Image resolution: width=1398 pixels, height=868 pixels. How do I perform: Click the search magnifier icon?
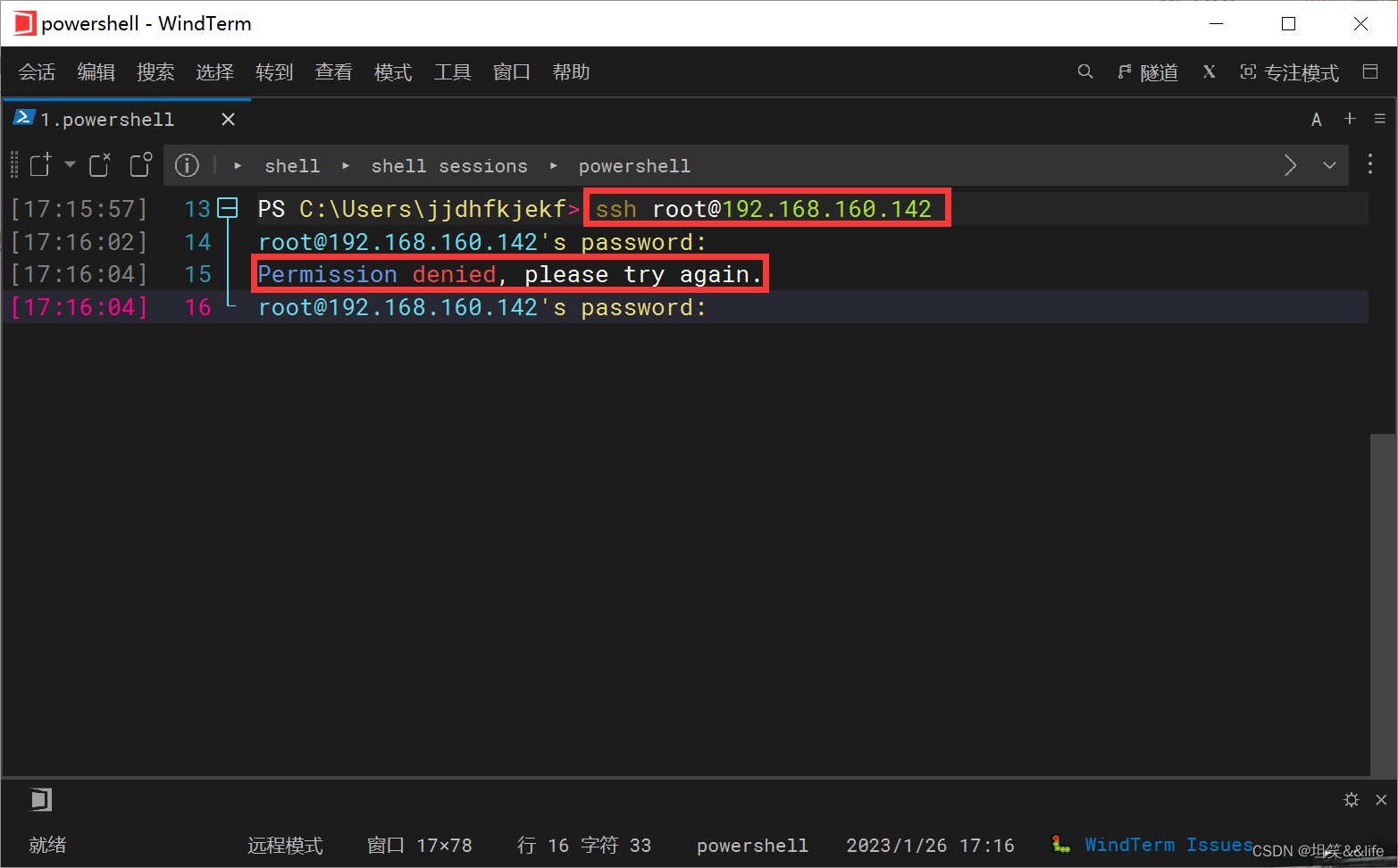click(x=1085, y=71)
